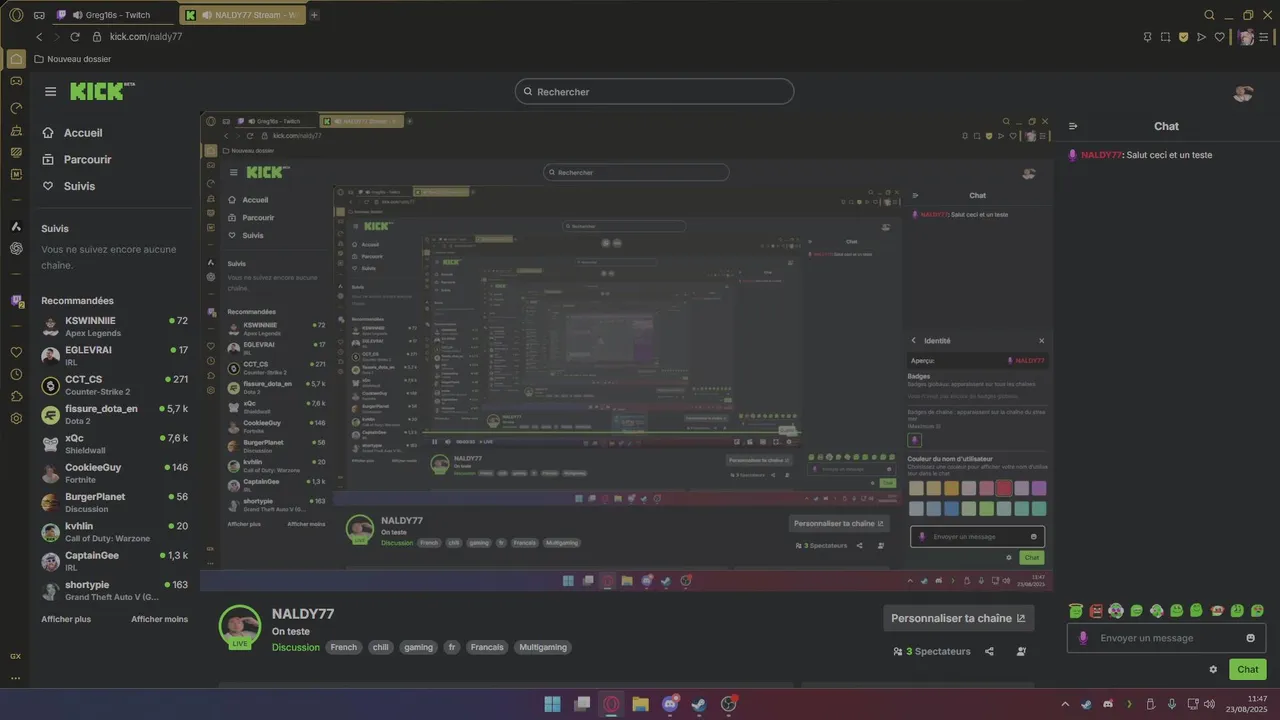The image size is (1280, 720).
Task: Open ChatGPT in the Opera sidebar
Action: pos(16,249)
